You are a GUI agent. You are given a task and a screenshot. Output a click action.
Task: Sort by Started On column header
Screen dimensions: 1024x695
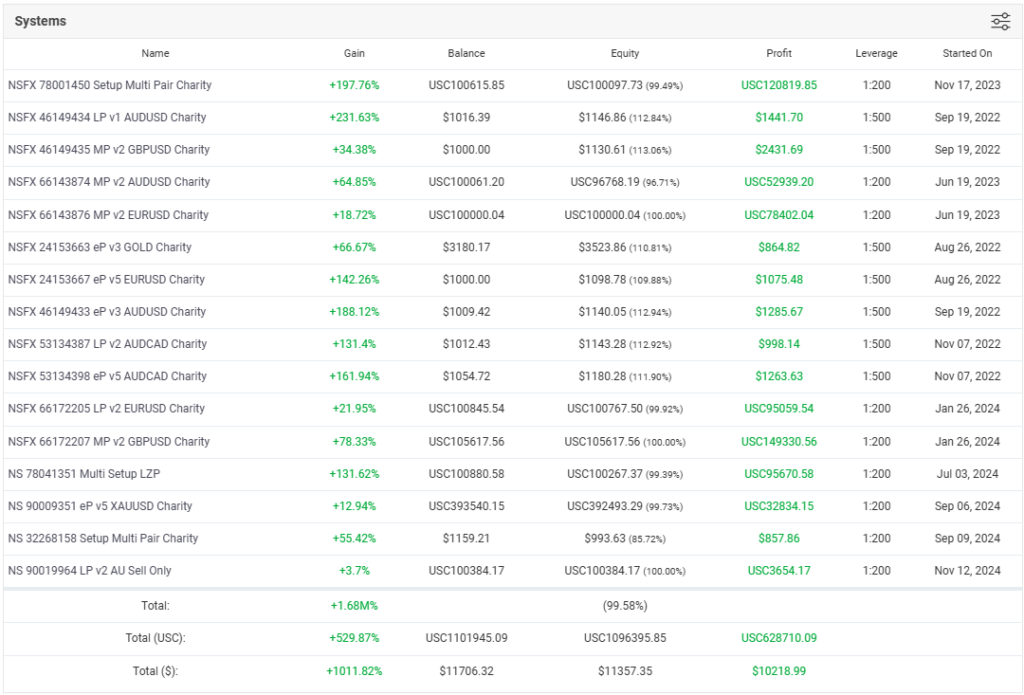[x=967, y=54]
